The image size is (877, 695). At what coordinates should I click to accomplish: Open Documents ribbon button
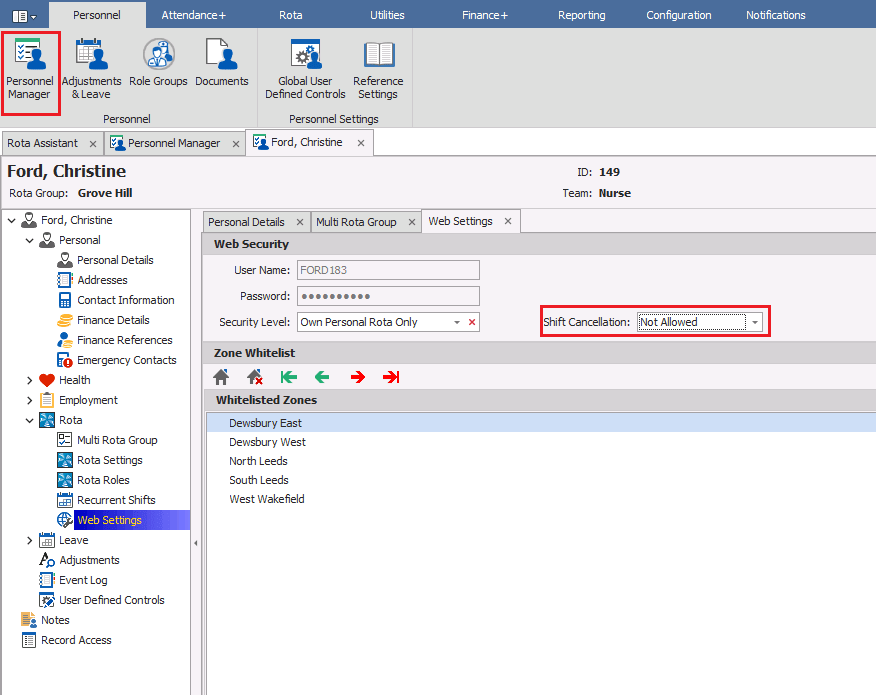point(221,63)
